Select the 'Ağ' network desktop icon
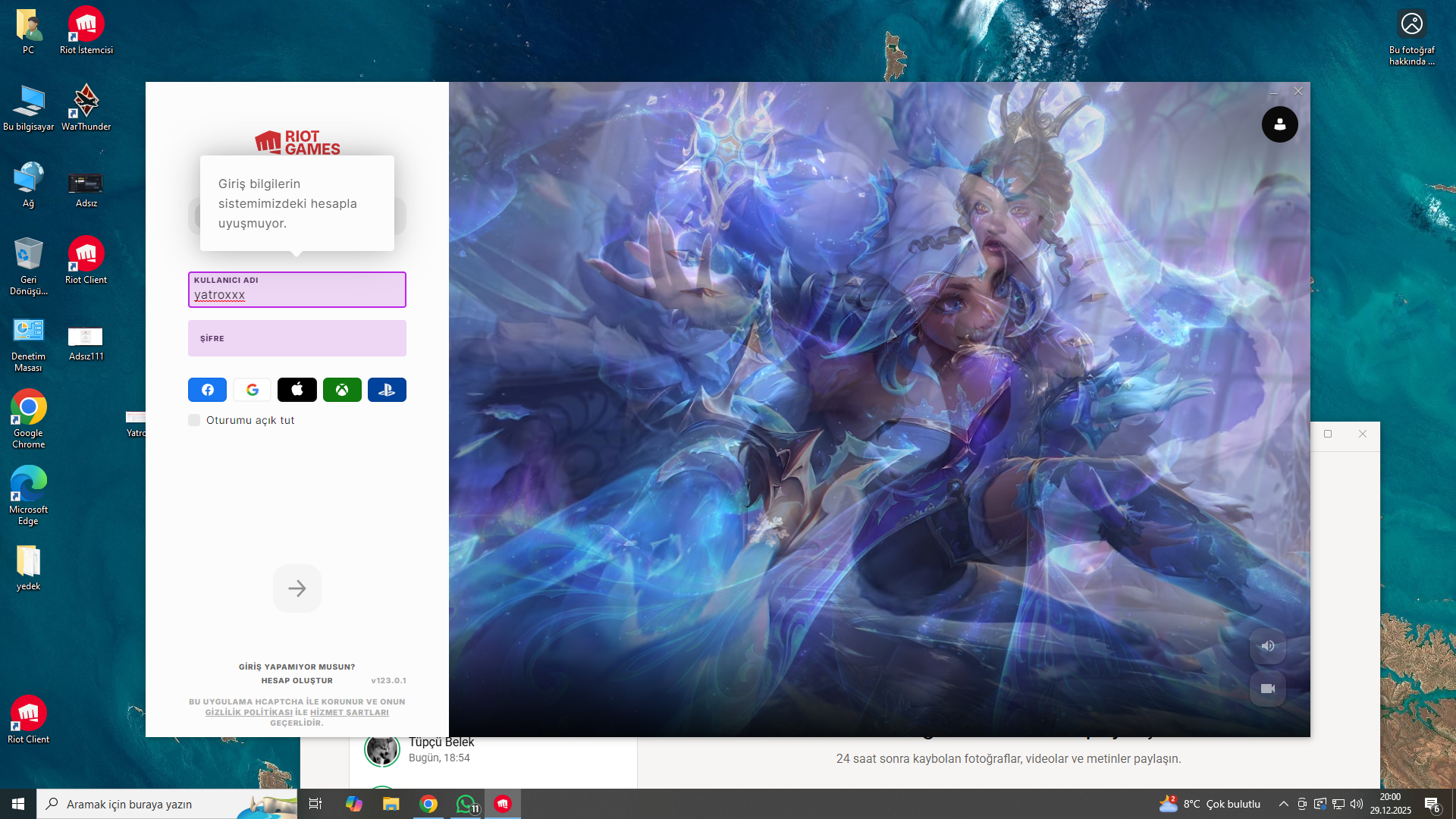Screen dimensions: 1456x819 click(28, 185)
